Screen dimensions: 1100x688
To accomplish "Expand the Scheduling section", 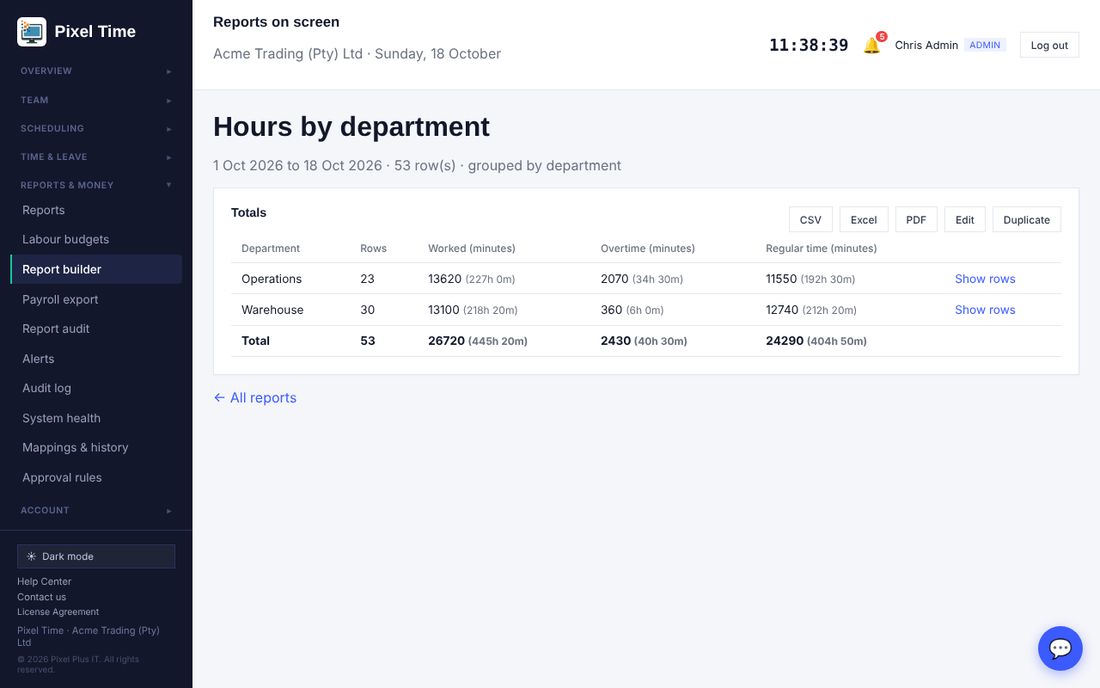I will 96,128.
